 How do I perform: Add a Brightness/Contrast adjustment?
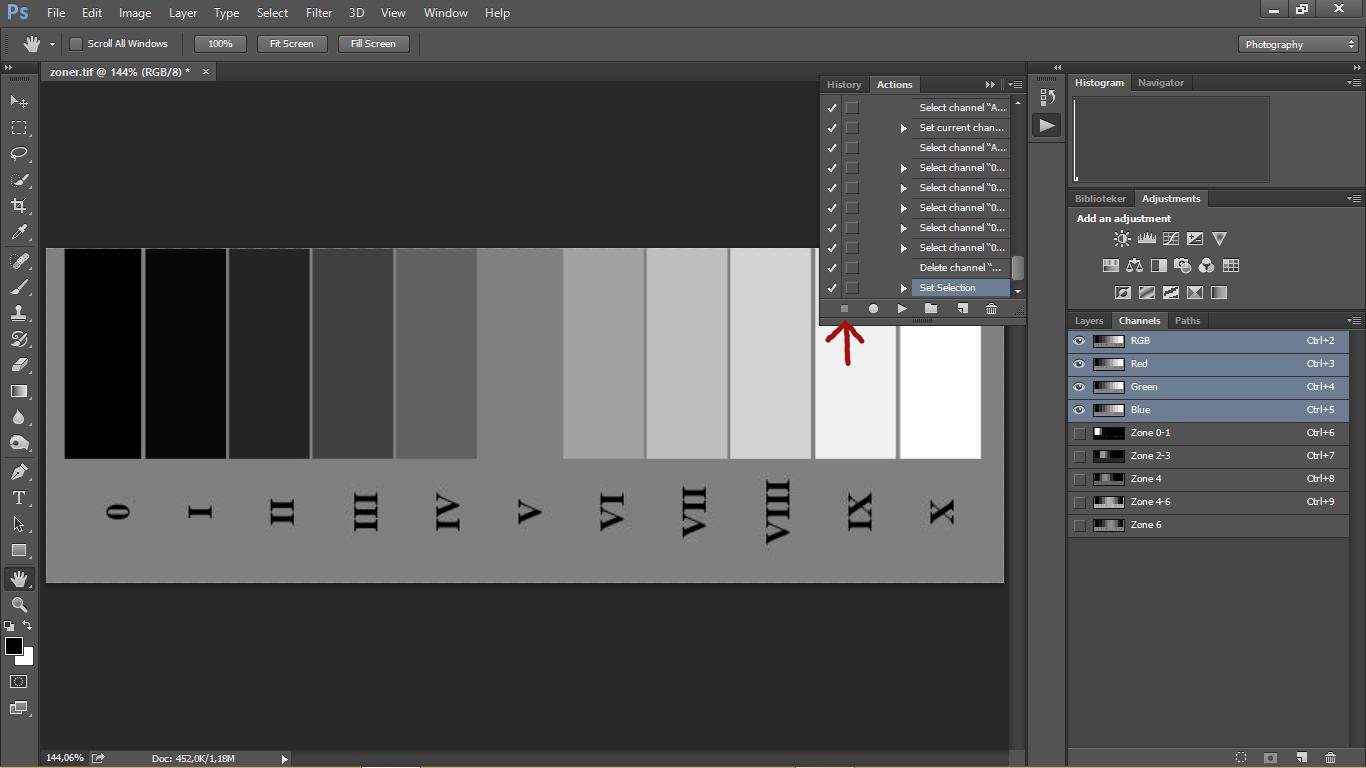pos(1122,239)
